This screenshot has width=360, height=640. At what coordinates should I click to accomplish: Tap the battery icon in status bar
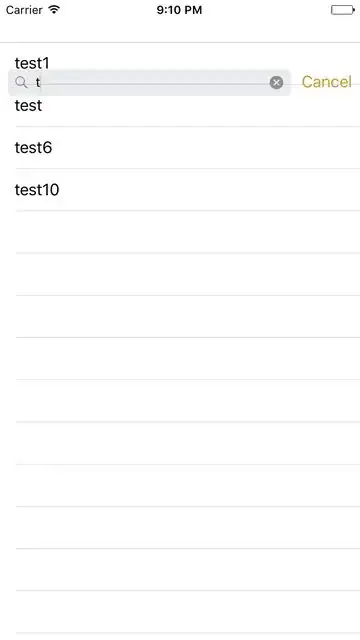[343, 10]
